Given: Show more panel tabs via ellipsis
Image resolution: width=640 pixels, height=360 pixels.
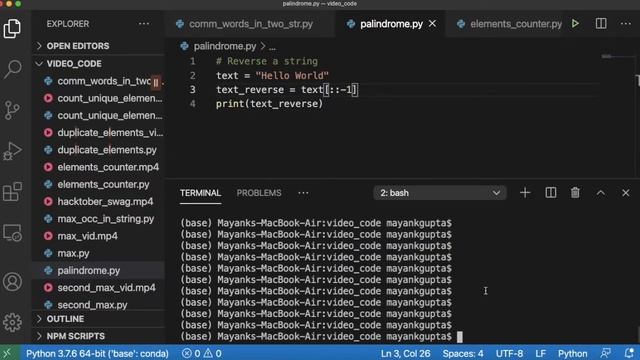Looking at the screenshot, I should (x=303, y=193).
